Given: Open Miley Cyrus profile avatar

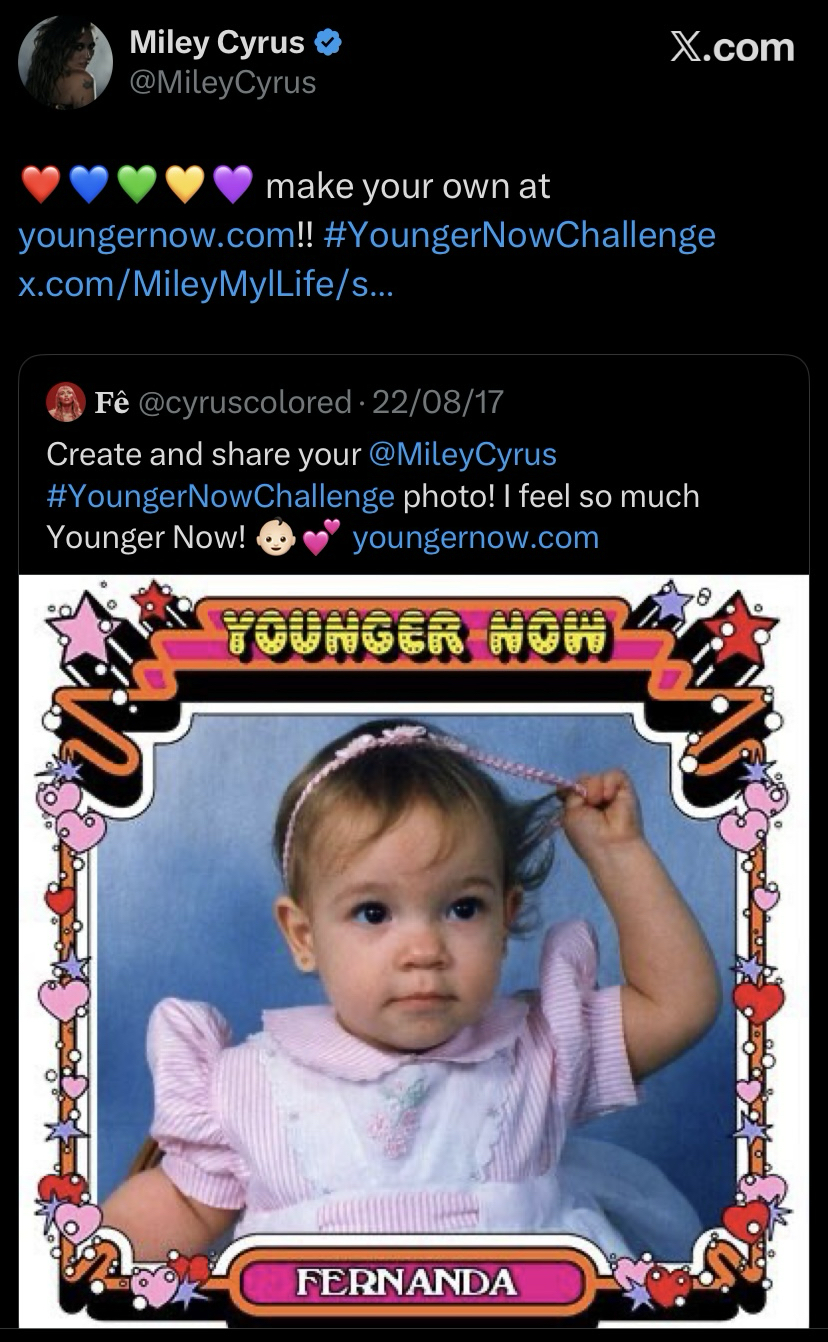Looking at the screenshot, I should coord(65,62).
